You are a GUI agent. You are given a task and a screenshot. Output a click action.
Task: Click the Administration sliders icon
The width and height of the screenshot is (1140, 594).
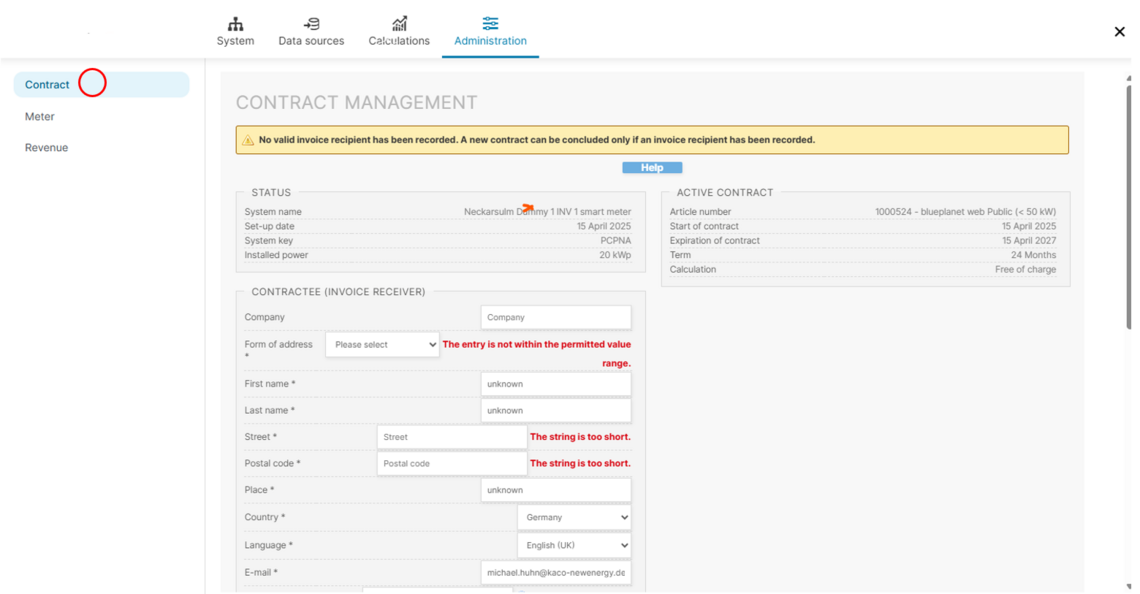490,24
